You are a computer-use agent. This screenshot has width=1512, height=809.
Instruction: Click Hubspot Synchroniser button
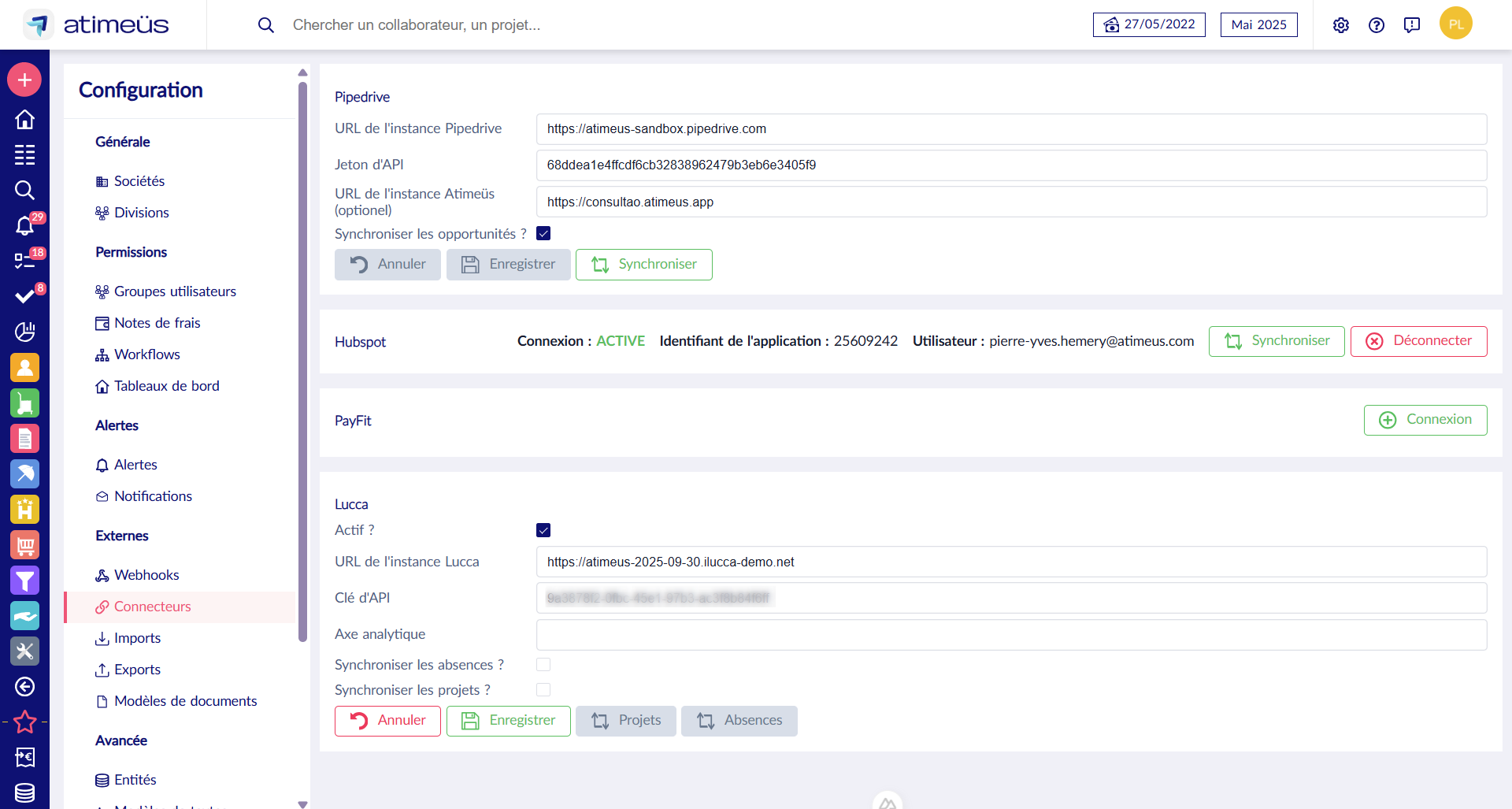coord(1277,341)
